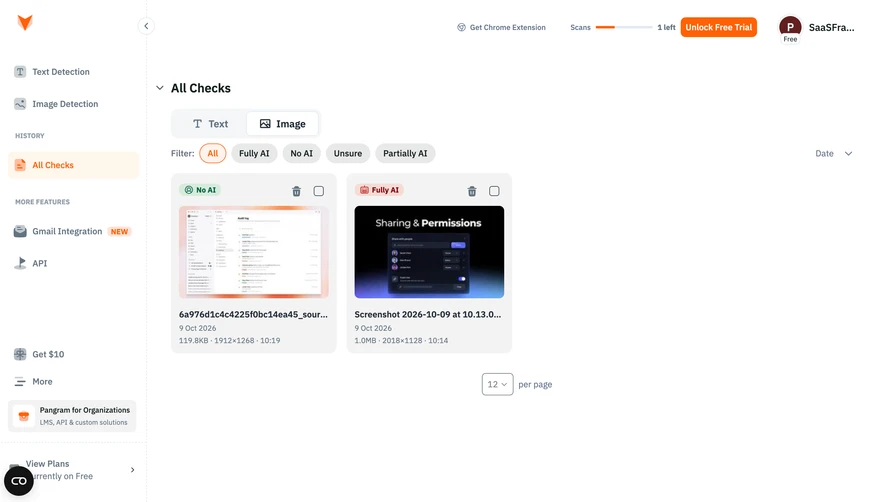Expand View Plans chevron
The height and width of the screenshot is (502, 885).
133,470
